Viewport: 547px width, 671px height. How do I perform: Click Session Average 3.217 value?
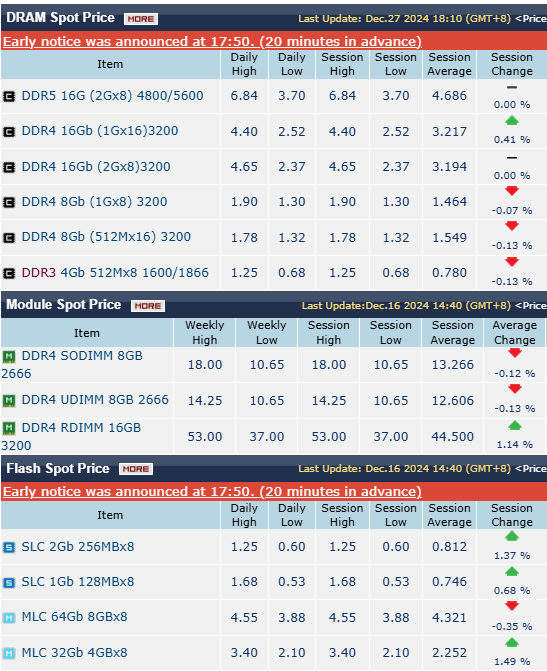pos(449,131)
